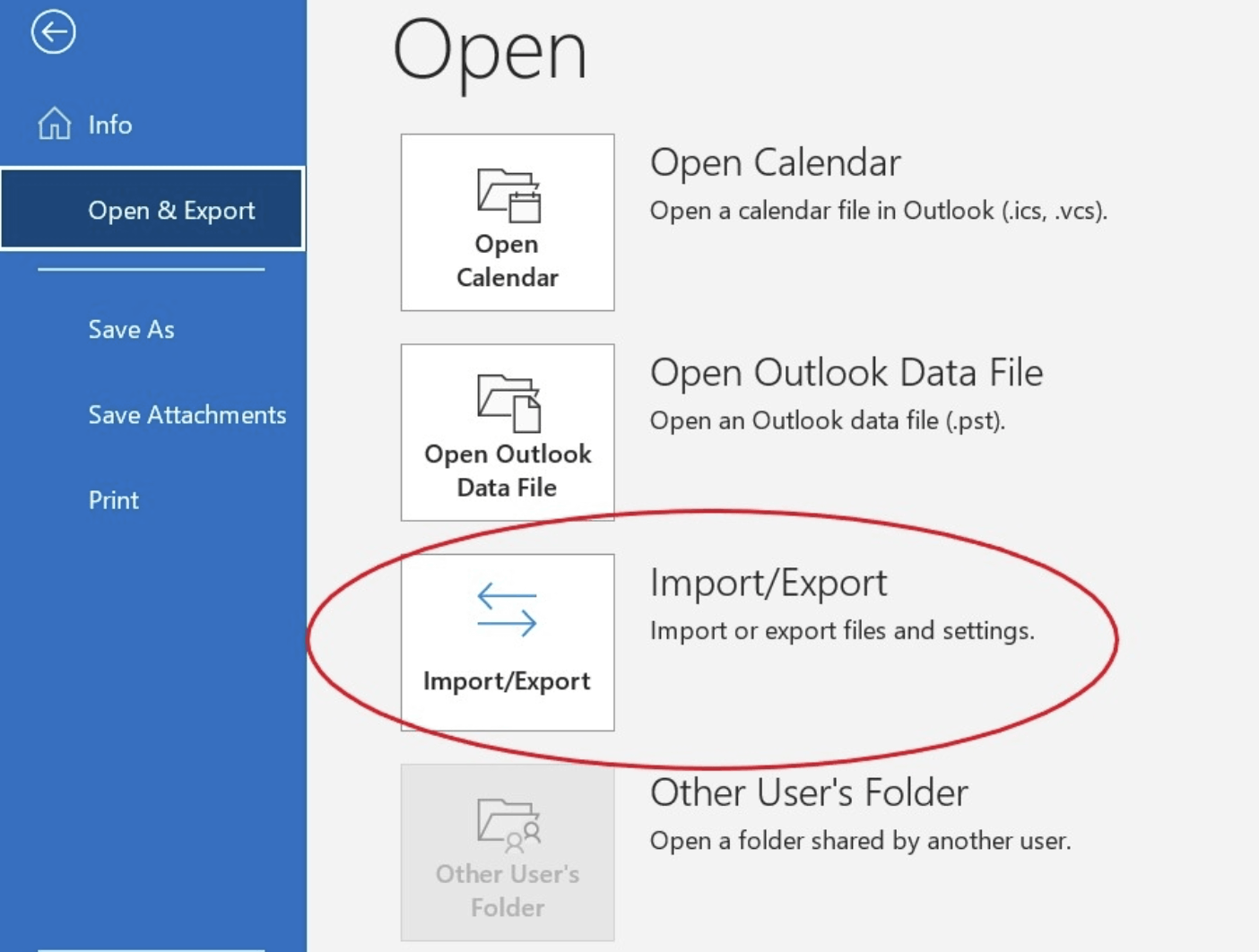1259x952 pixels.
Task: Select Print from the sidebar
Action: [x=113, y=499]
